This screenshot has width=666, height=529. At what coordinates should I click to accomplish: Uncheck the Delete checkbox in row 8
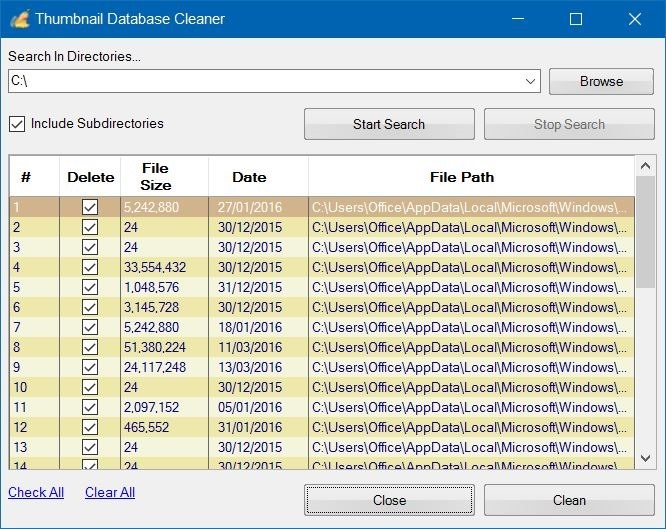90,347
